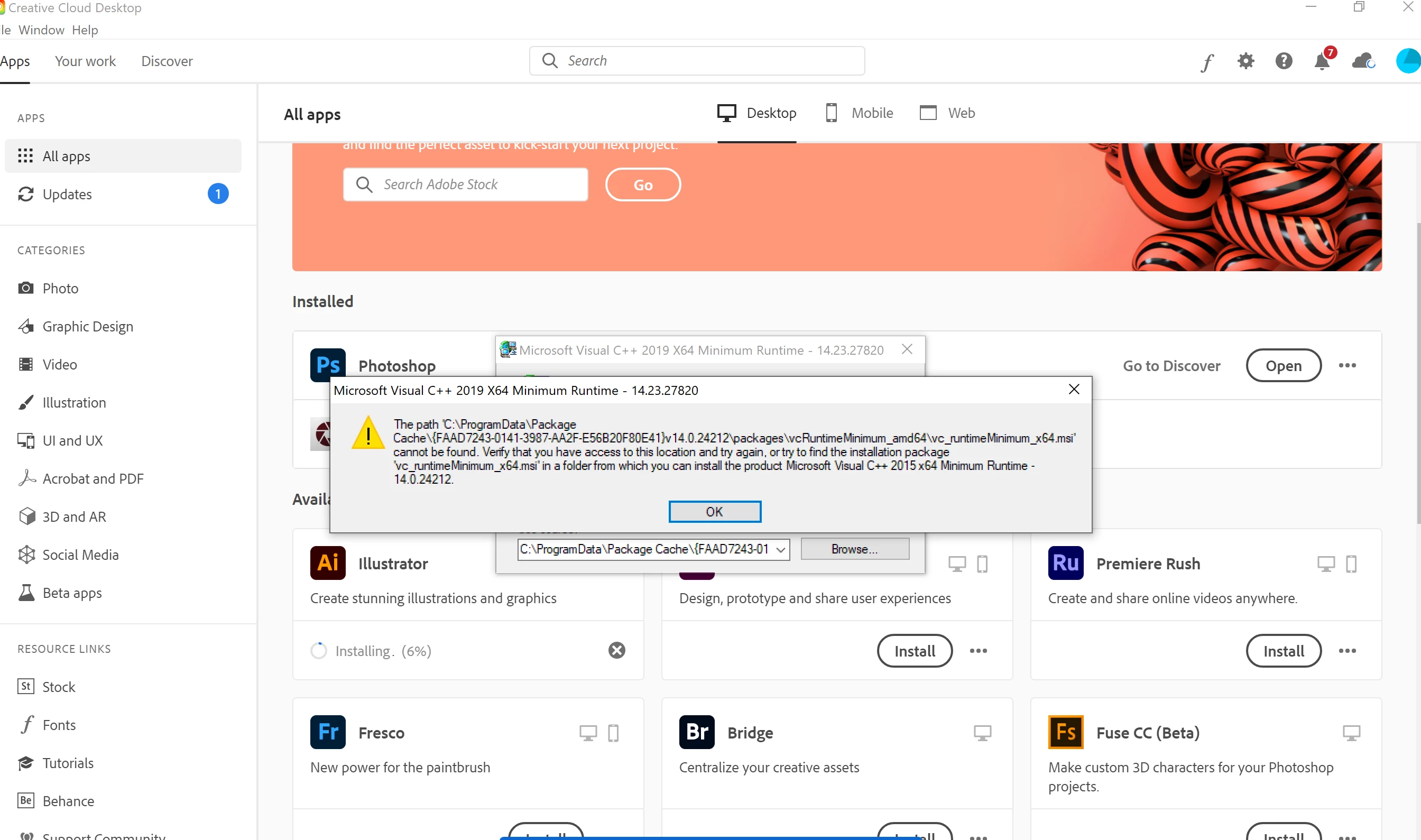This screenshot has height=840, width=1421.
Task: Cancel the Illustrator installation with X icon
Action: (x=616, y=650)
